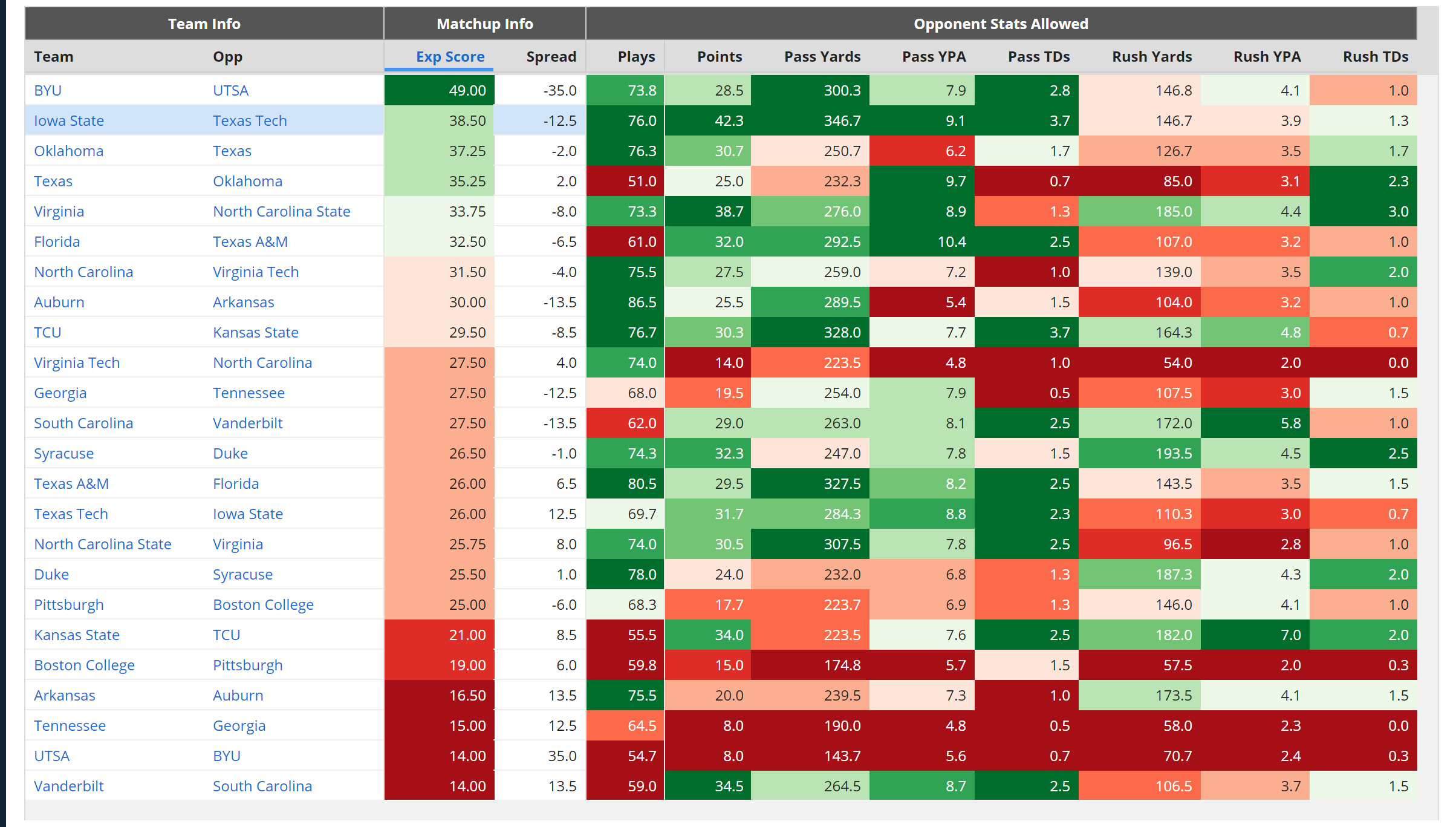Sort by the Rush Yards column header
1456x827 pixels.
[x=1152, y=57]
